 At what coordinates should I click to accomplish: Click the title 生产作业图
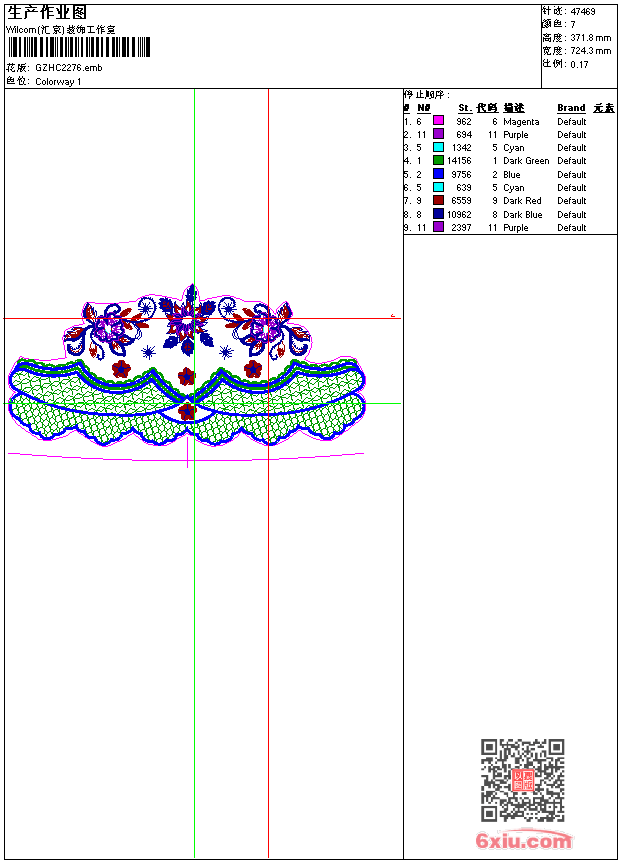pyautogui.click(x=47, y=13)
